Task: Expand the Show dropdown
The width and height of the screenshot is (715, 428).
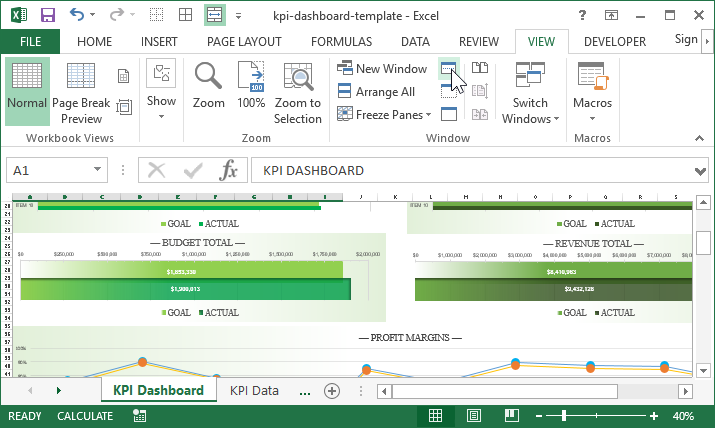Action: coord(161,101)
